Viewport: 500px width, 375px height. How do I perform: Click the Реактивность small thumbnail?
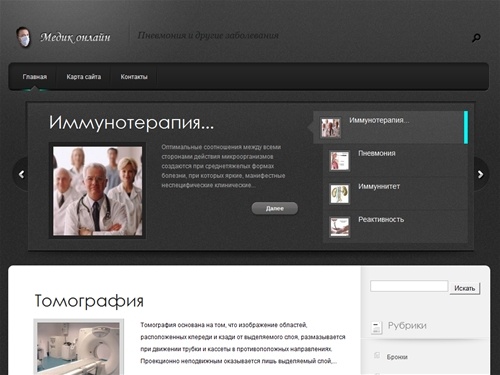[340, 226]
